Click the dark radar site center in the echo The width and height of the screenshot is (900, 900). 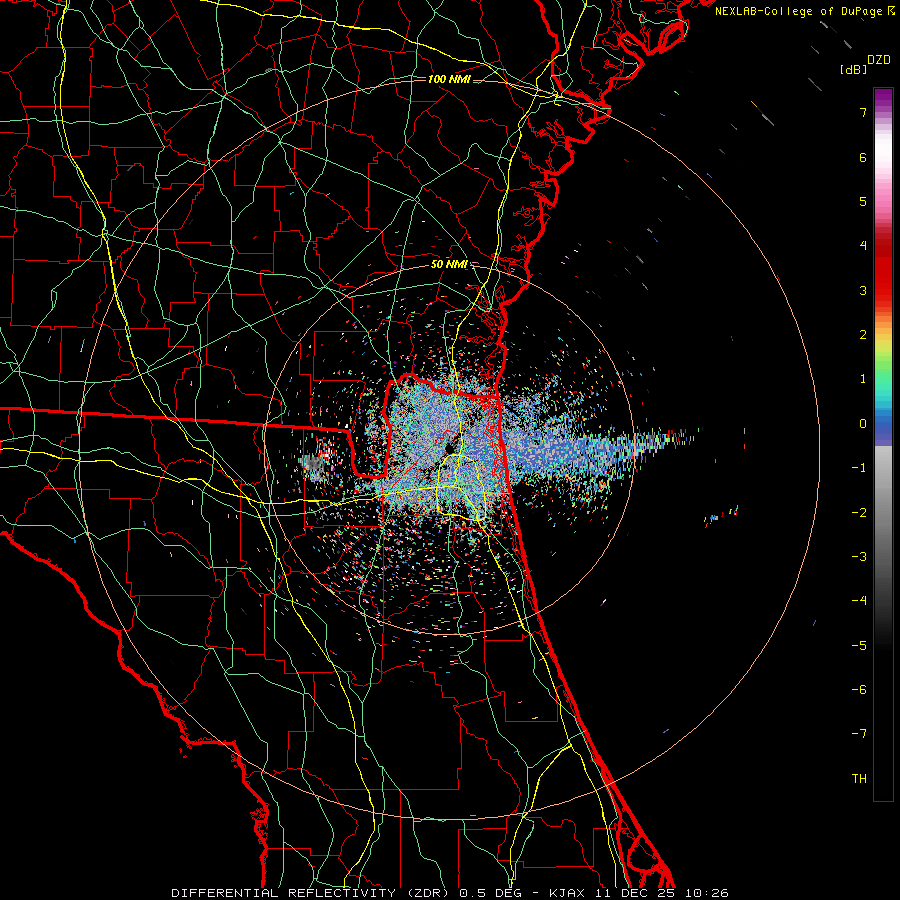[x=452, y=447]
